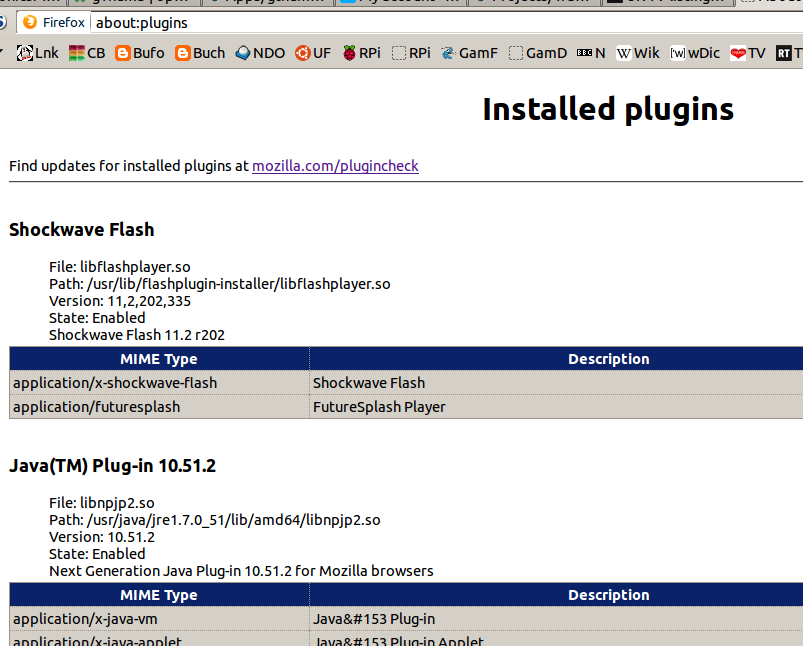Click 'Version: 11,2,202,335' text
The width and height of the screenshot is (803, 646).
click(120, 301)
